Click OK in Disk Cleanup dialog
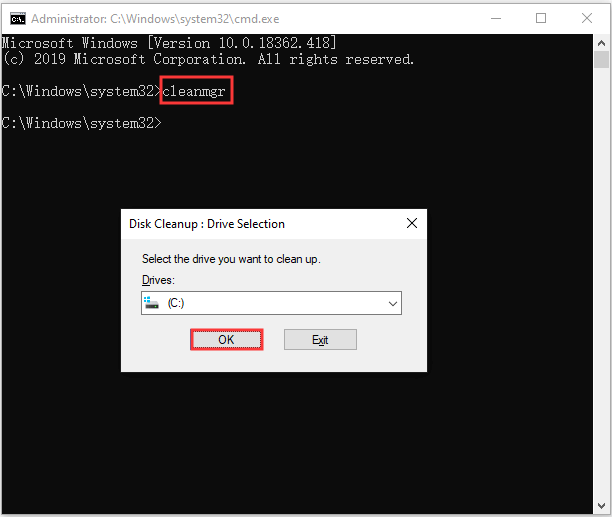Image resolution: width=612 pixels, height=517 pixels. click(x=226, y=339)
